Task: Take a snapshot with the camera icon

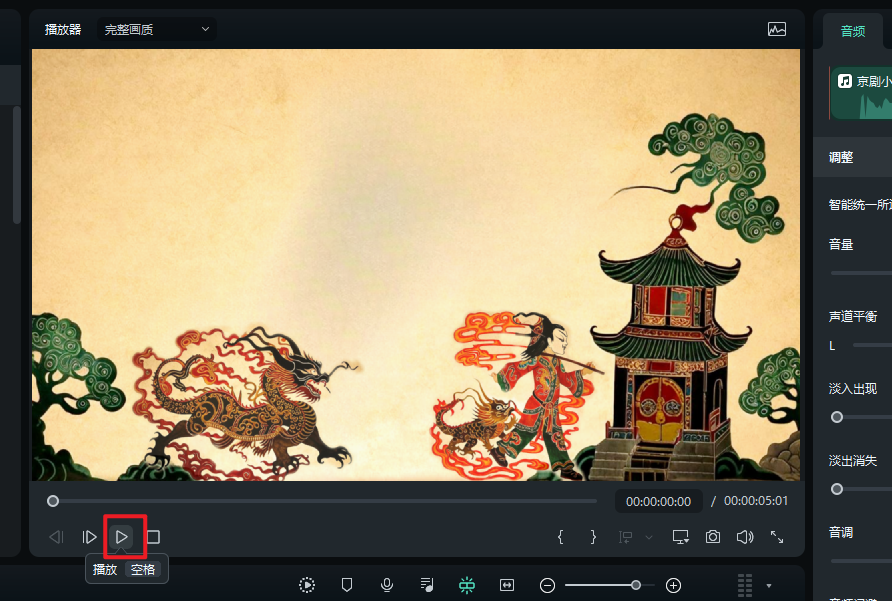Action: 712,536
